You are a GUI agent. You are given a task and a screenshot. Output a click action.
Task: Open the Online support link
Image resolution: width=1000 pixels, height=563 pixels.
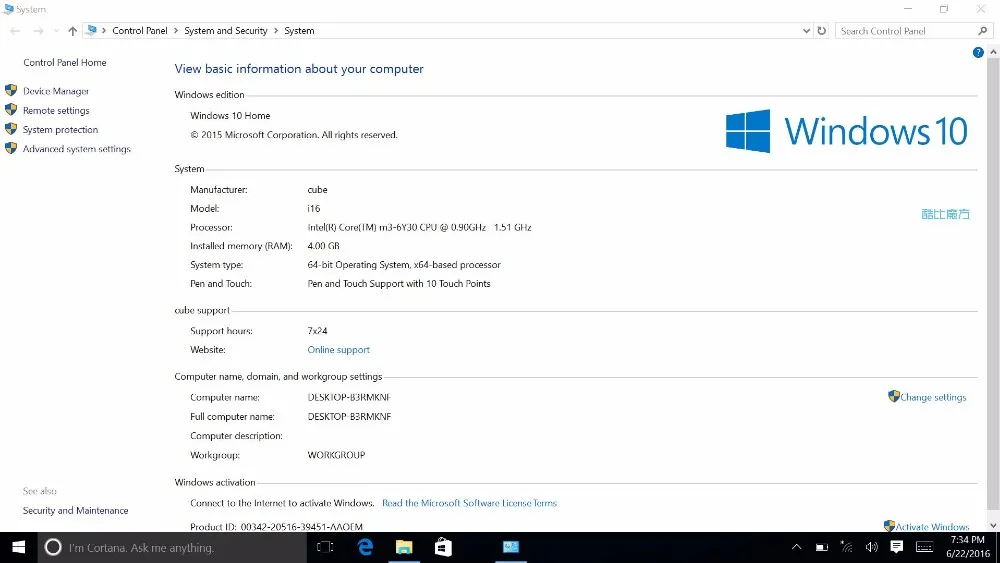point(339,349)
